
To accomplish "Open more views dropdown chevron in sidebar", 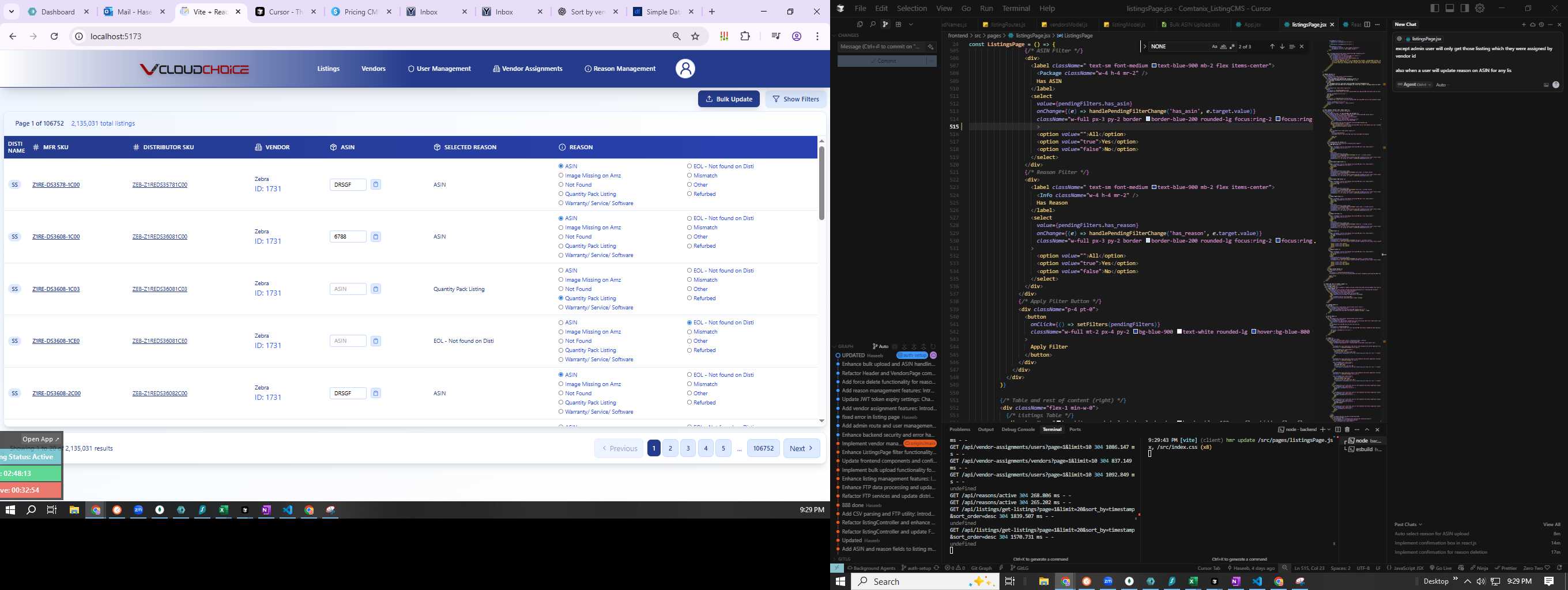I will click(x=911, y=24).
